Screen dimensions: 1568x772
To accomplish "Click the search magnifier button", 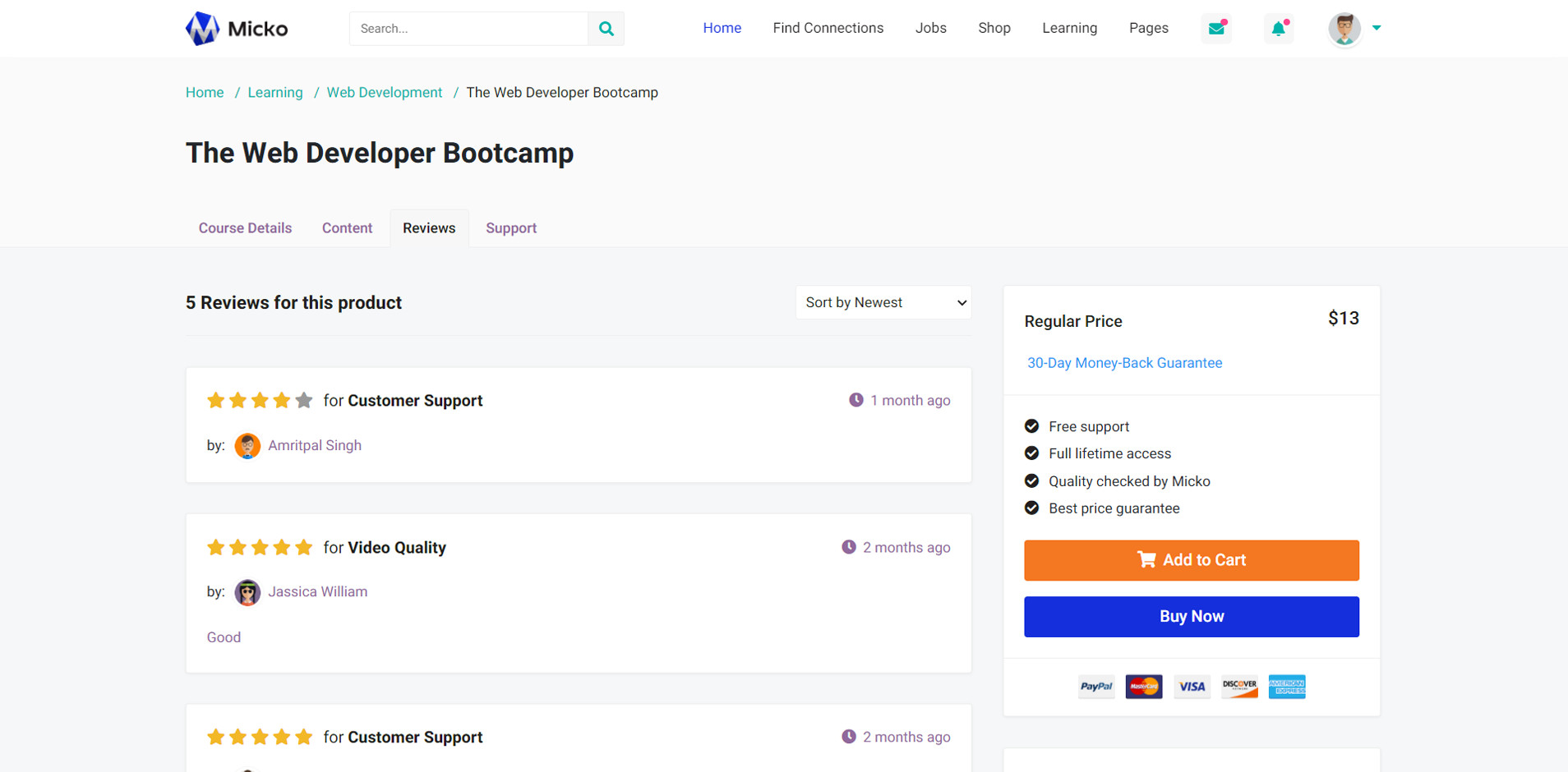I will pyautogui.click(x=606, y=29).
